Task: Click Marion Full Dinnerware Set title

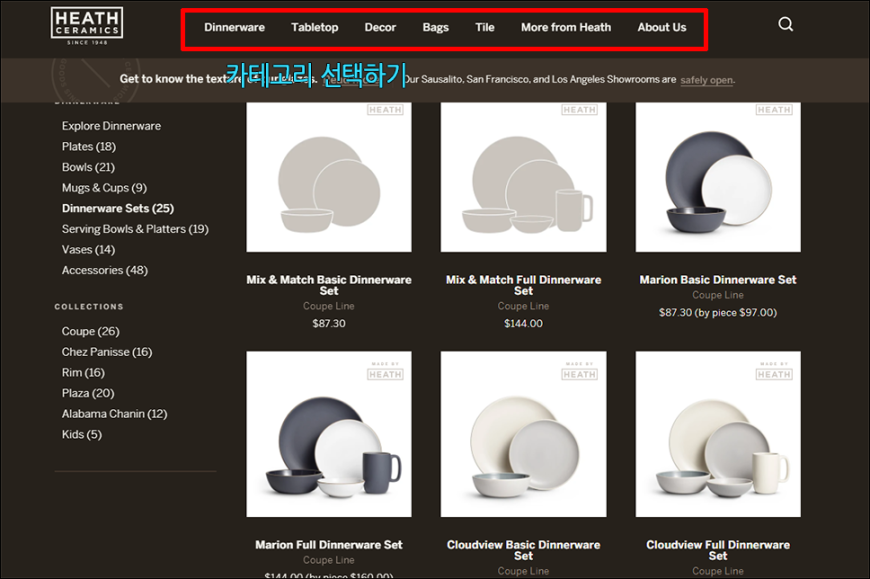Action: [329, 545]
